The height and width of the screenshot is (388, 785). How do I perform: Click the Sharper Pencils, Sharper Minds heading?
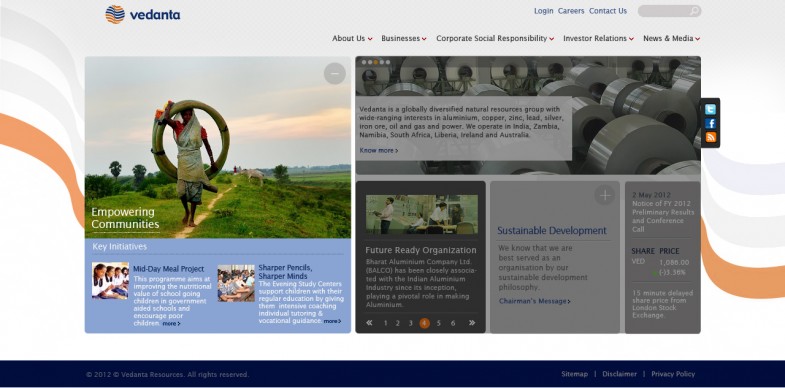[285, 272]
